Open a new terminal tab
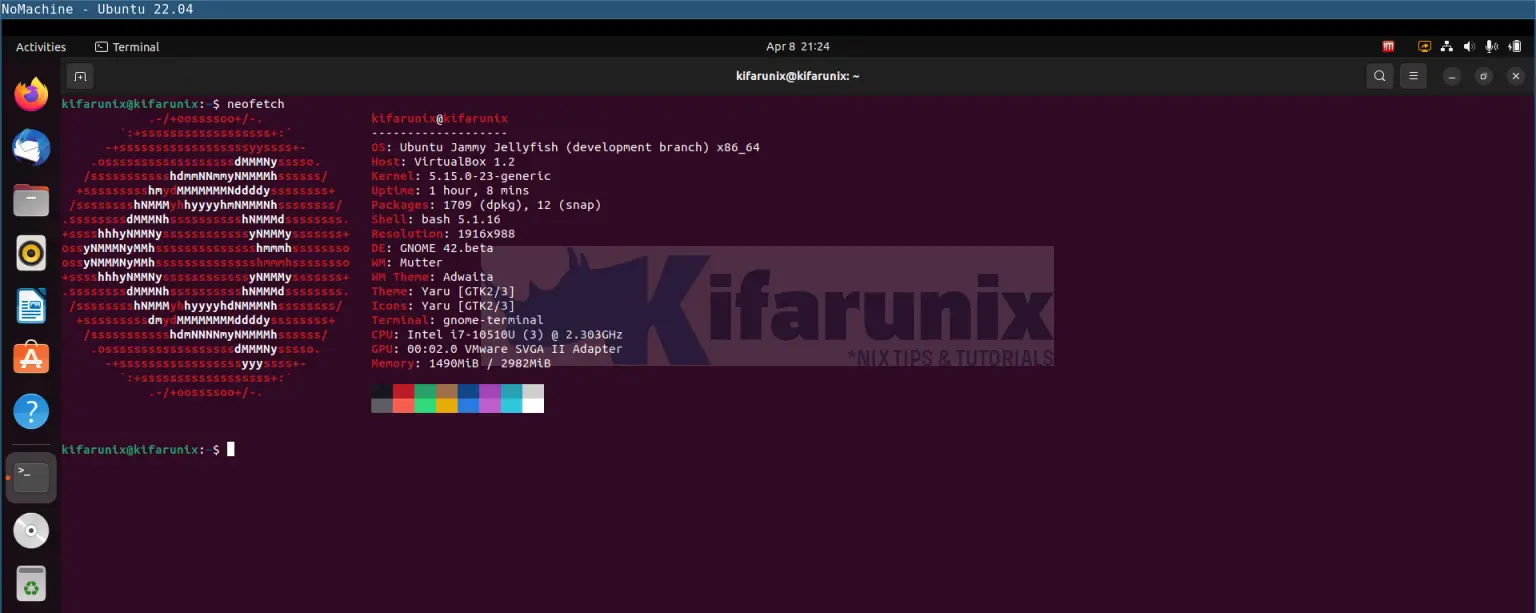Viewport: 1536px width, 613px height. [x=80, y=76]
